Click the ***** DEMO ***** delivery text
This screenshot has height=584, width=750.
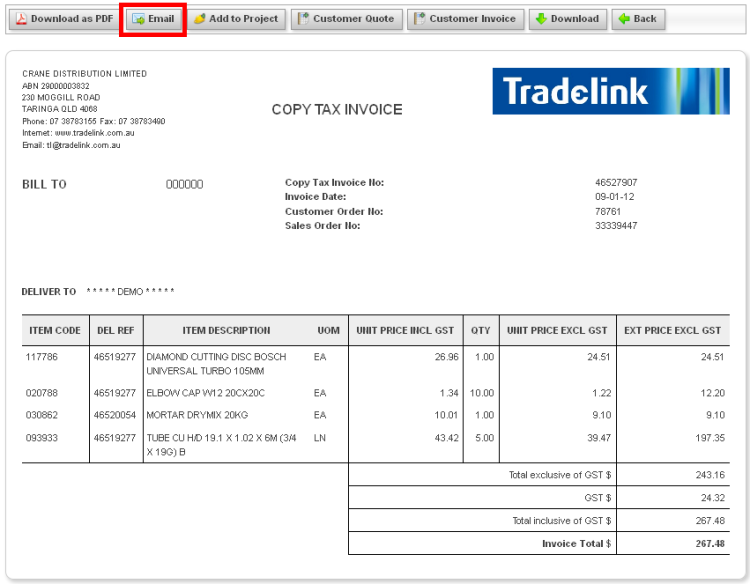pyautogui.click(x=130, y=291)
